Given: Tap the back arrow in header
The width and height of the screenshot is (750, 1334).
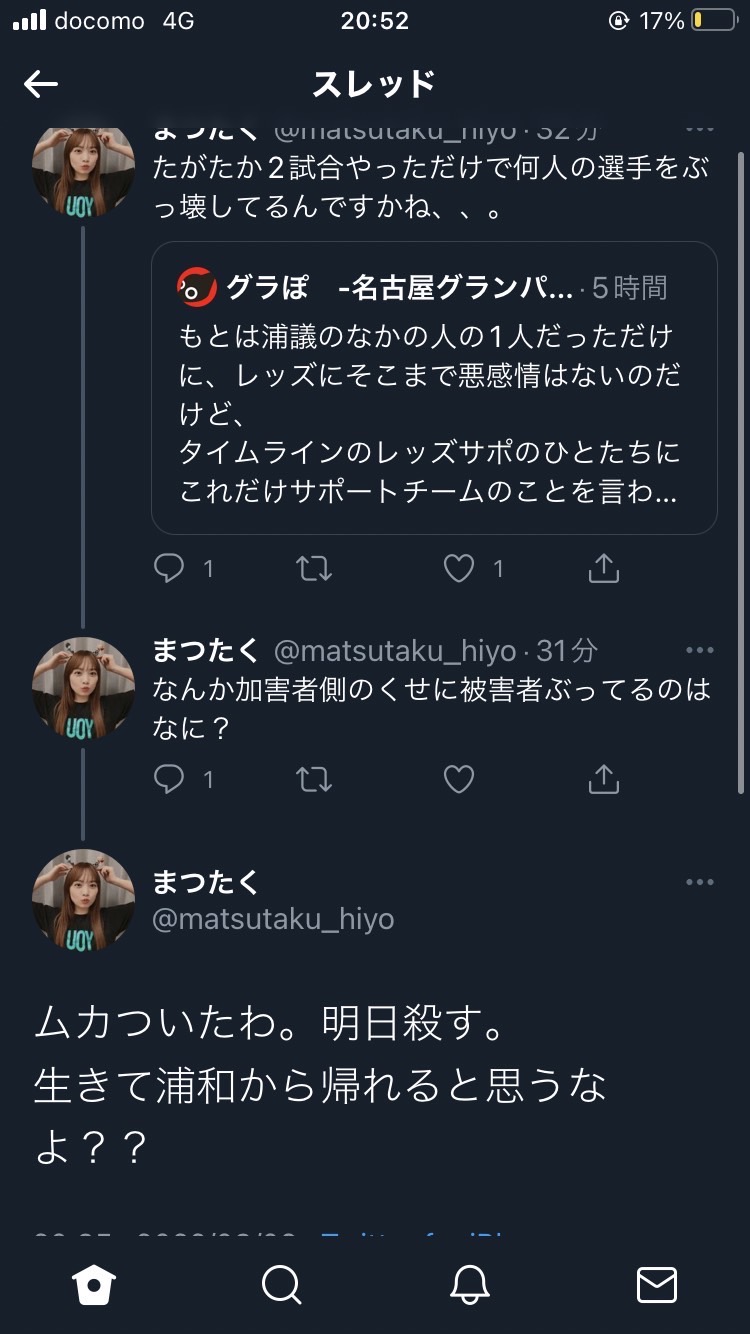Looking at the screenshot, I should point(41,84).
